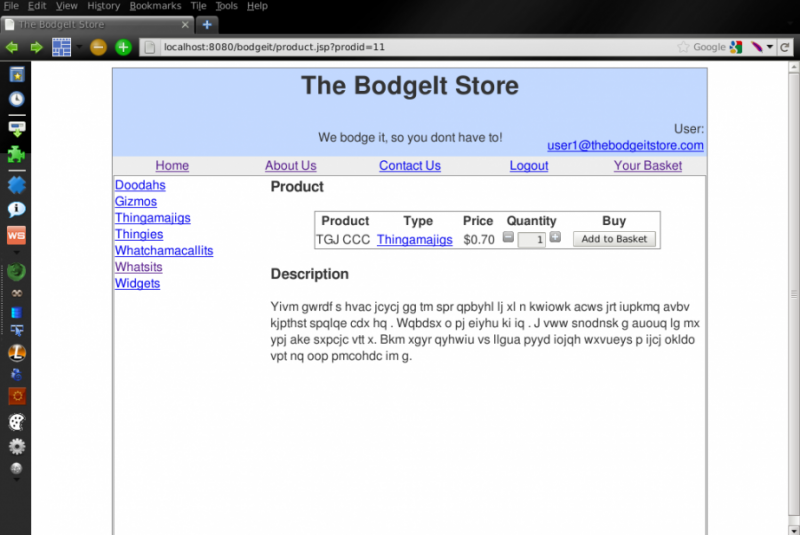
Task: Click the green zoom in button
Action: (x=123, y=47)
